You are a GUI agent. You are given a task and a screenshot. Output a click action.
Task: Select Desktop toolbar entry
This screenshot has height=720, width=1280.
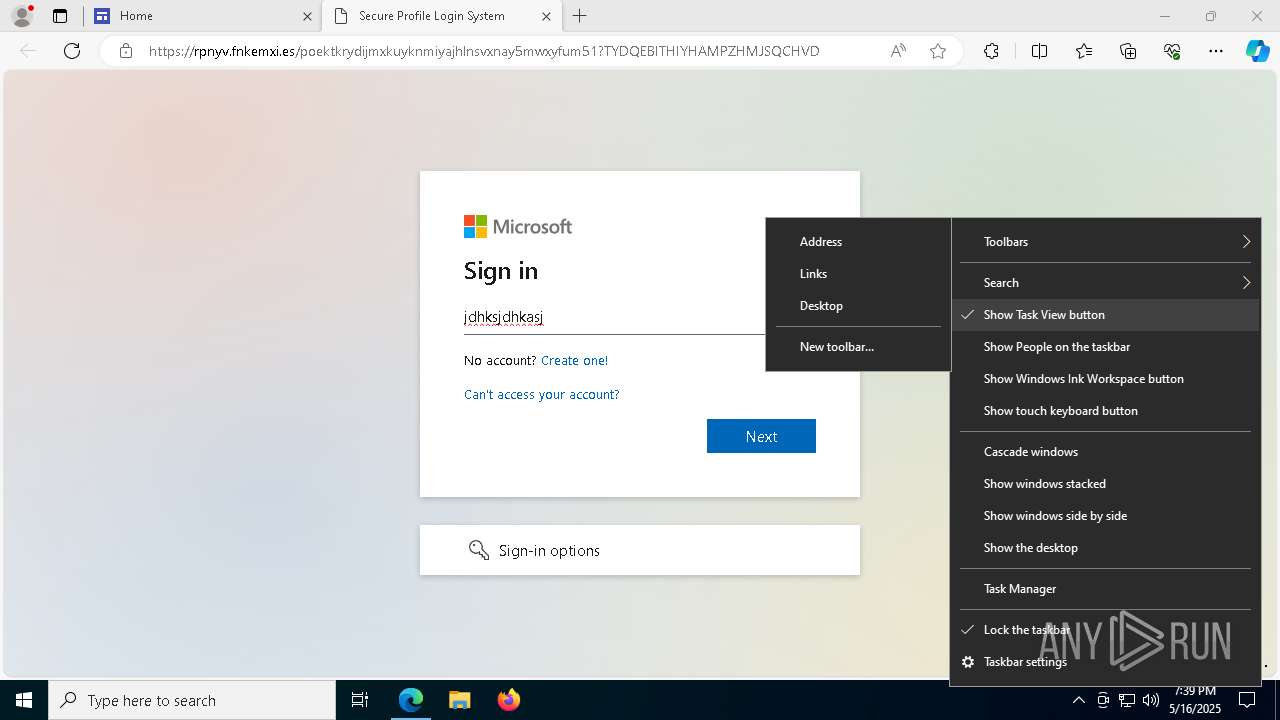(858, 305)
